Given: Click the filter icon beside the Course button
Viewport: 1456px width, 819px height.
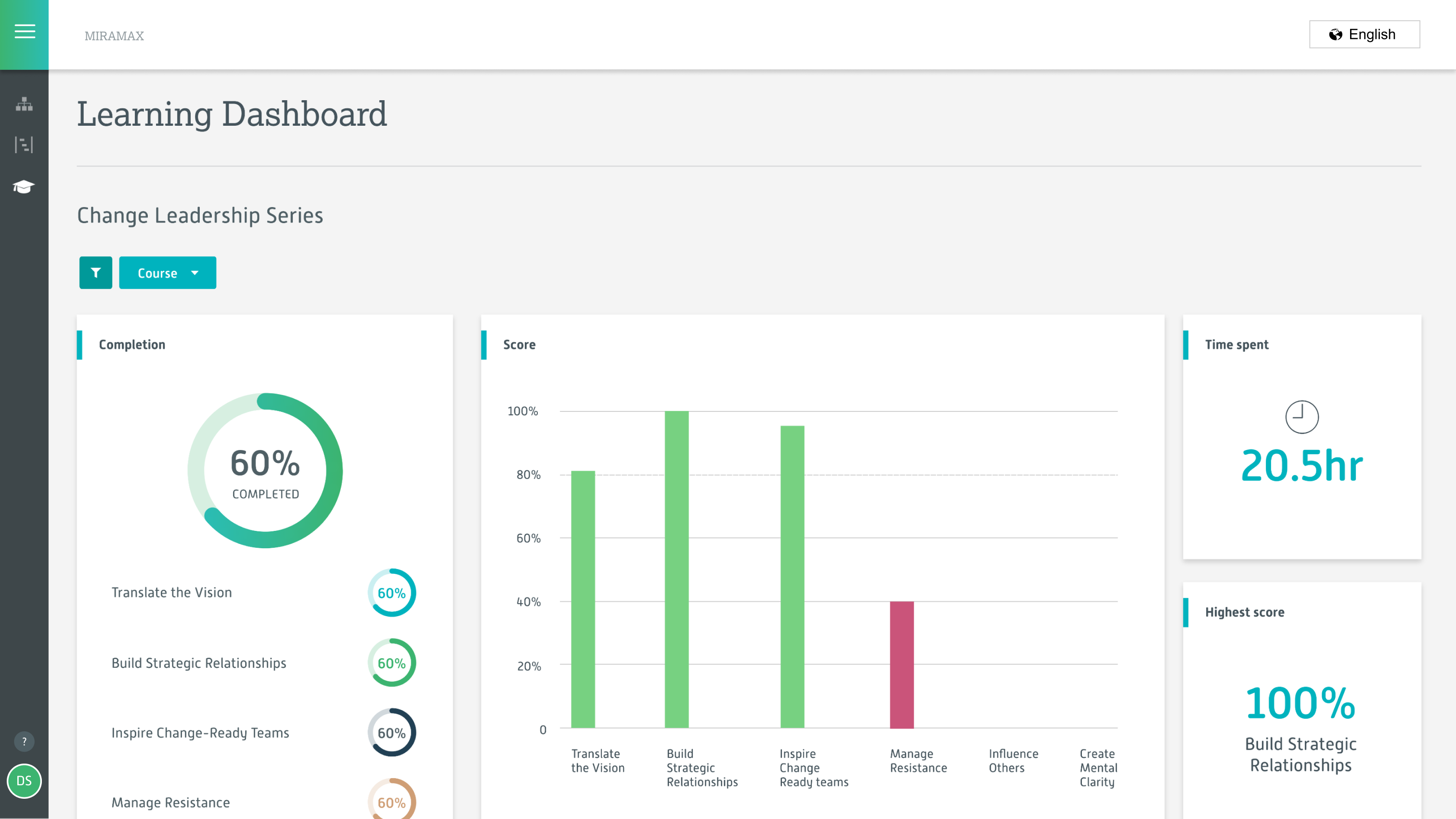Looking at the screenshot, I should point(95,273).
